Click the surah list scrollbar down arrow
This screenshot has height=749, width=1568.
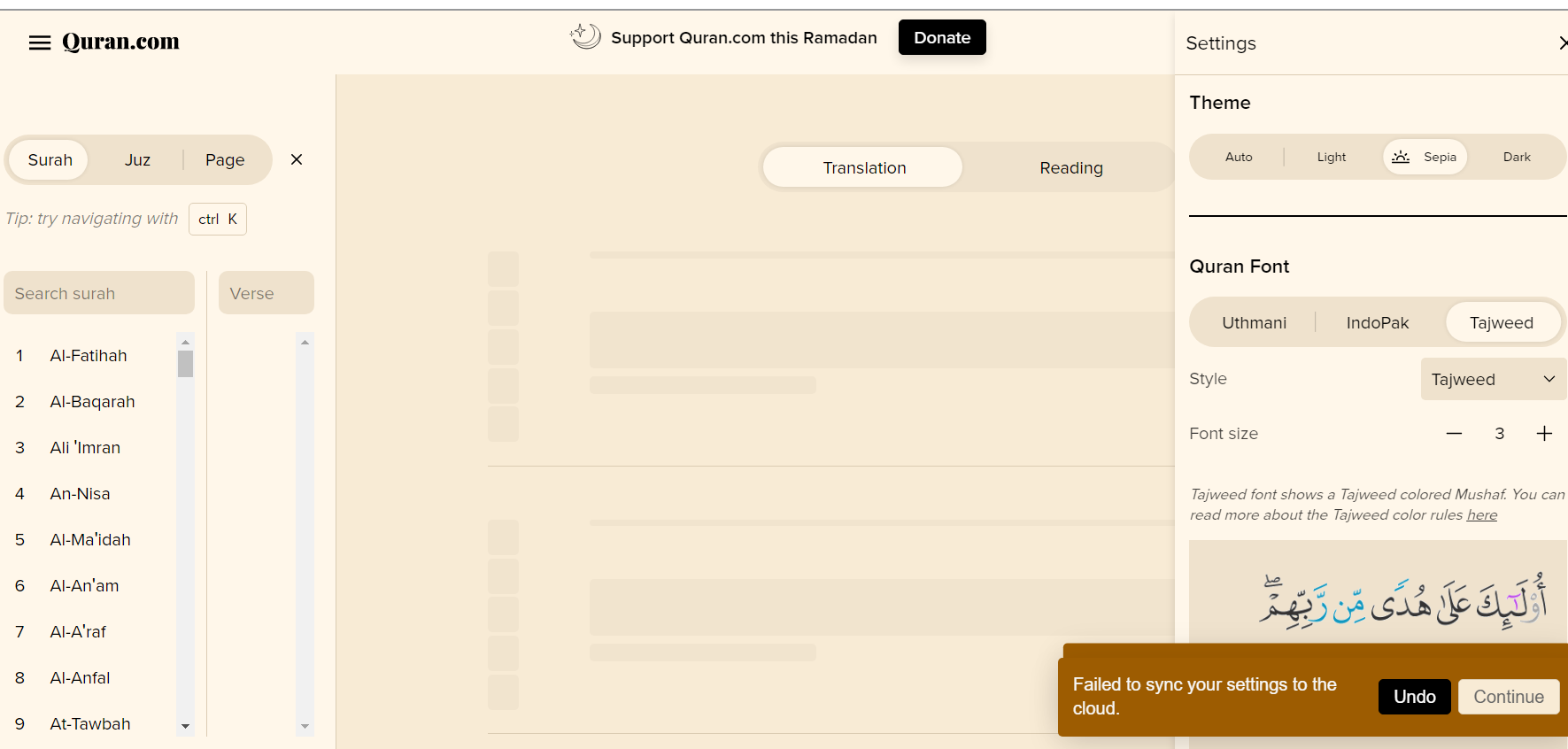[185, 726]
